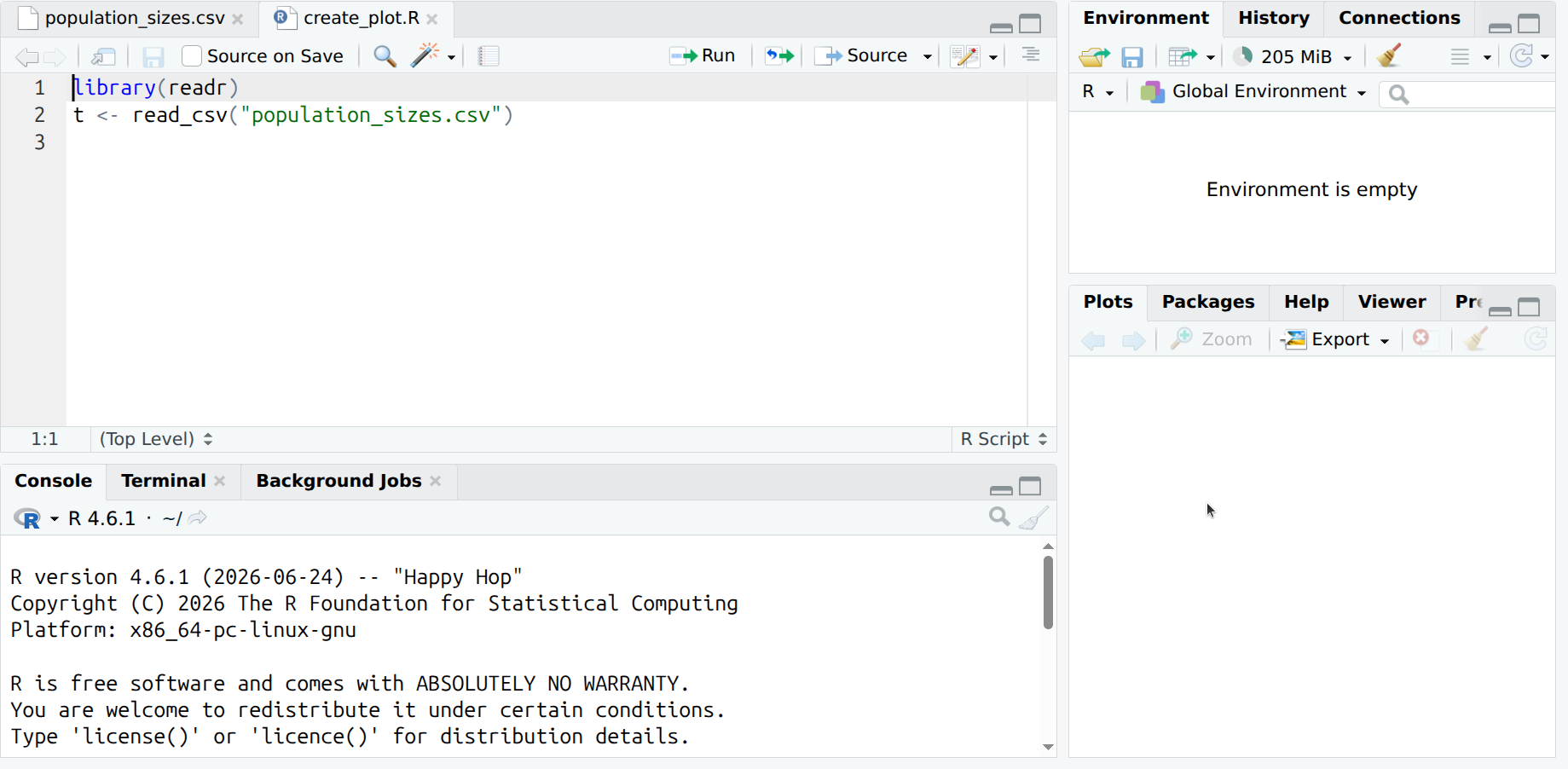Screen dimensions: 1568x769
Task: Close the create_plot.R tab
Action: coord(432,19)
